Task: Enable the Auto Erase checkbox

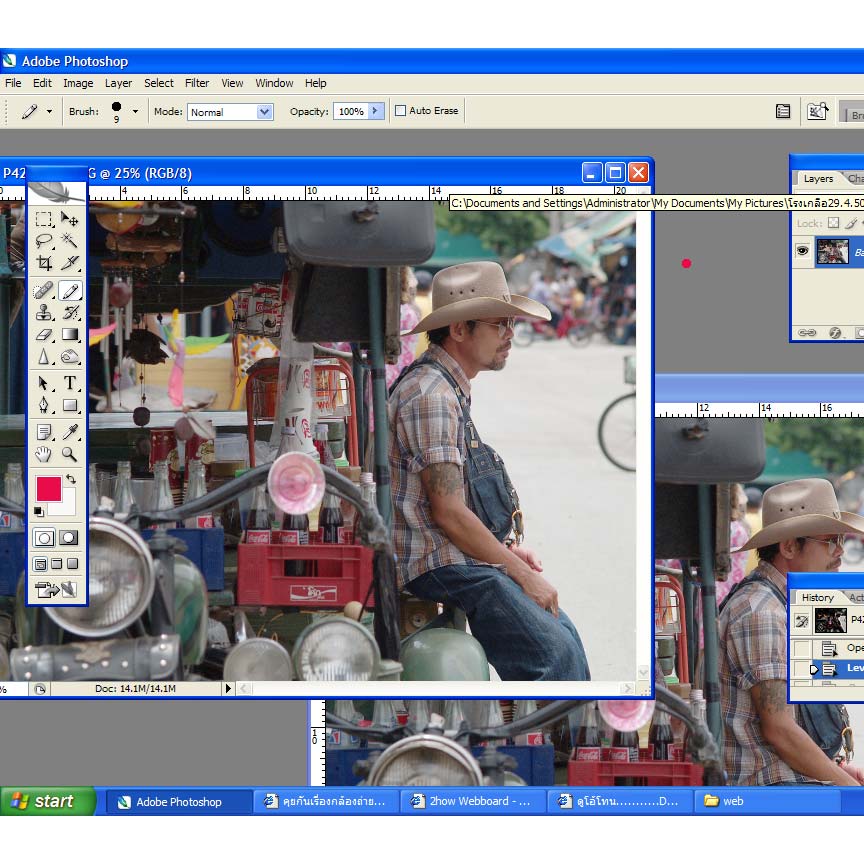Action: (x=401, y=111)
